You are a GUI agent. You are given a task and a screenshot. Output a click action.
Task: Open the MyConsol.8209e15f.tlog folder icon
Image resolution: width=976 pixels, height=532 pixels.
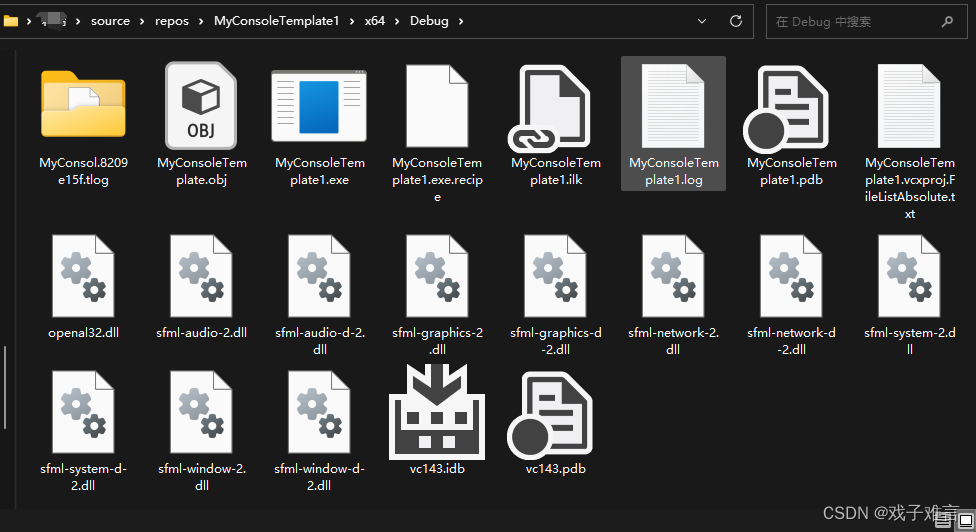click(83, 104)
